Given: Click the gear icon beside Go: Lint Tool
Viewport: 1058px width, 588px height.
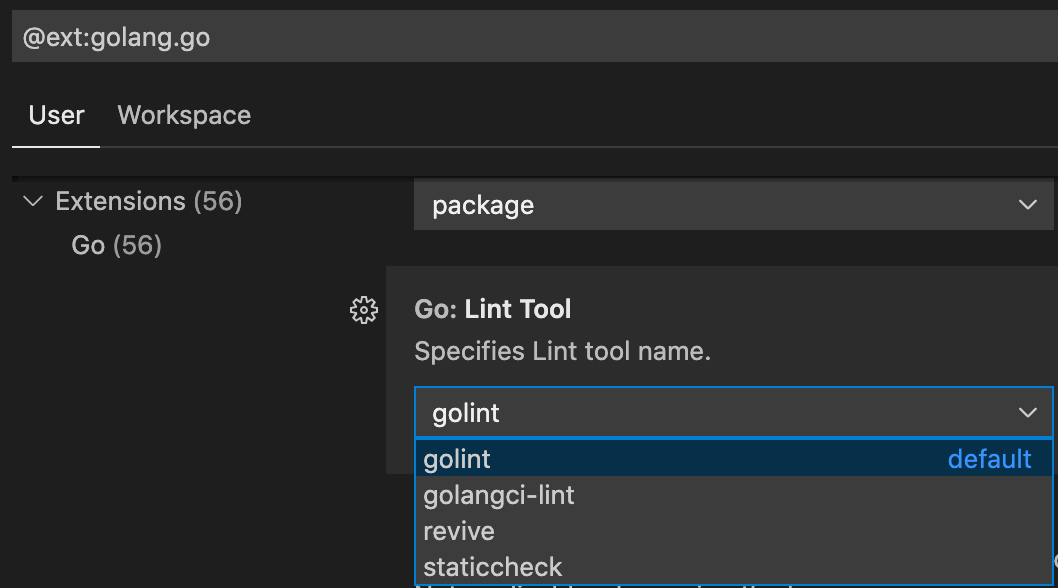Looking at the screenshot, I should tap(364, 310).
